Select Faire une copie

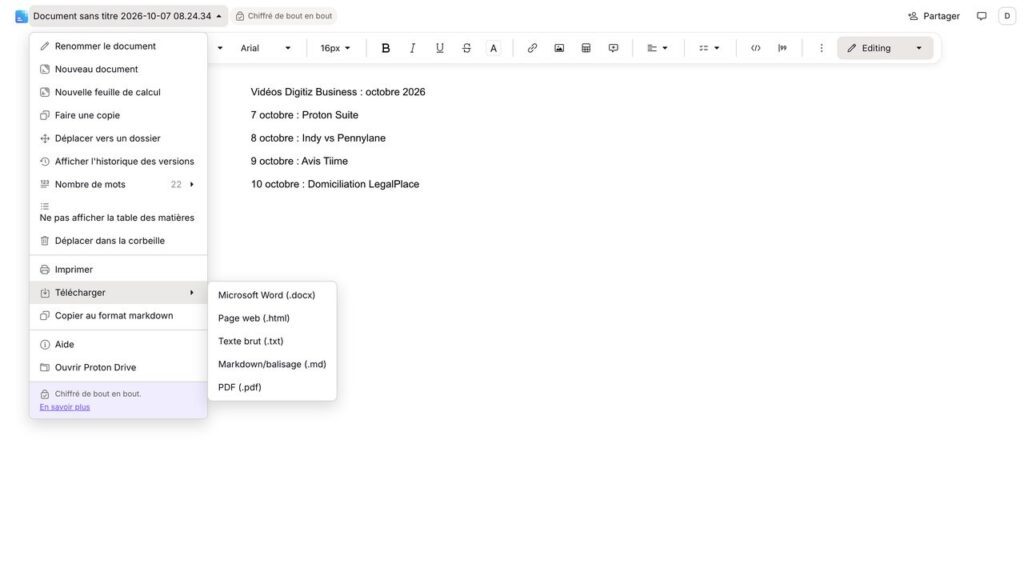(x=118, y=116)
